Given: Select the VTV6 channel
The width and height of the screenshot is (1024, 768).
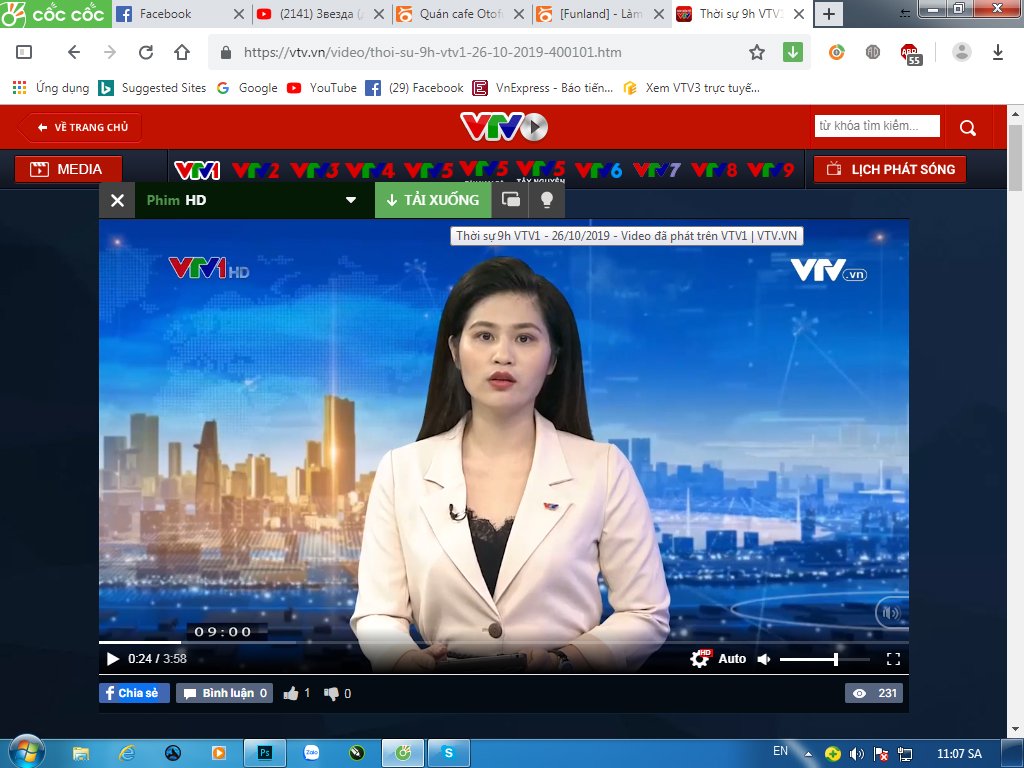Looking at the screenshot, I should pyautogui.click(x=598, y=170).
